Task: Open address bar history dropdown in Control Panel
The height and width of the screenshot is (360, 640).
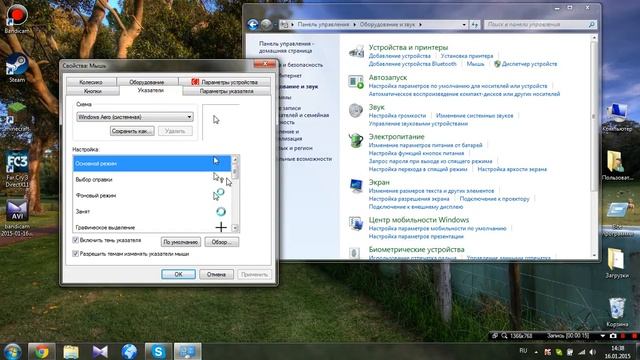Action: 464,25
